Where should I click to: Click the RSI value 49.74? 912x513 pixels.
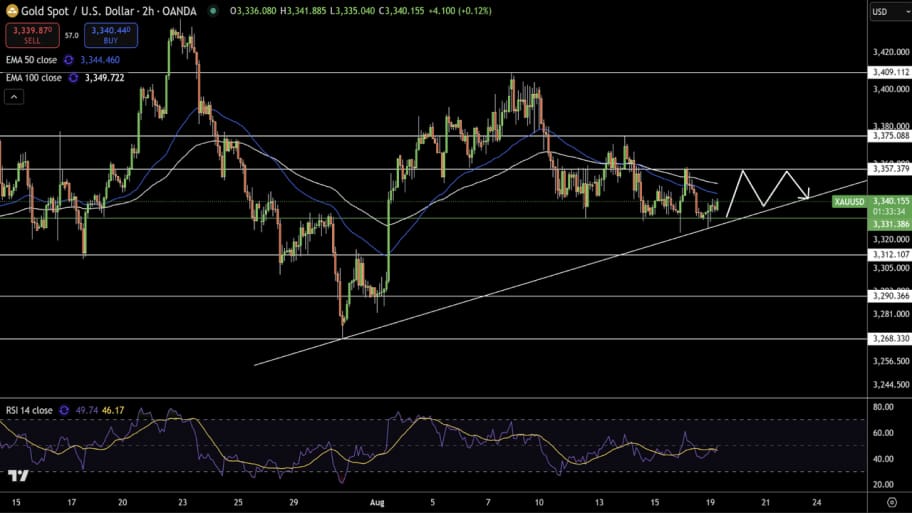tap(87, 410)
